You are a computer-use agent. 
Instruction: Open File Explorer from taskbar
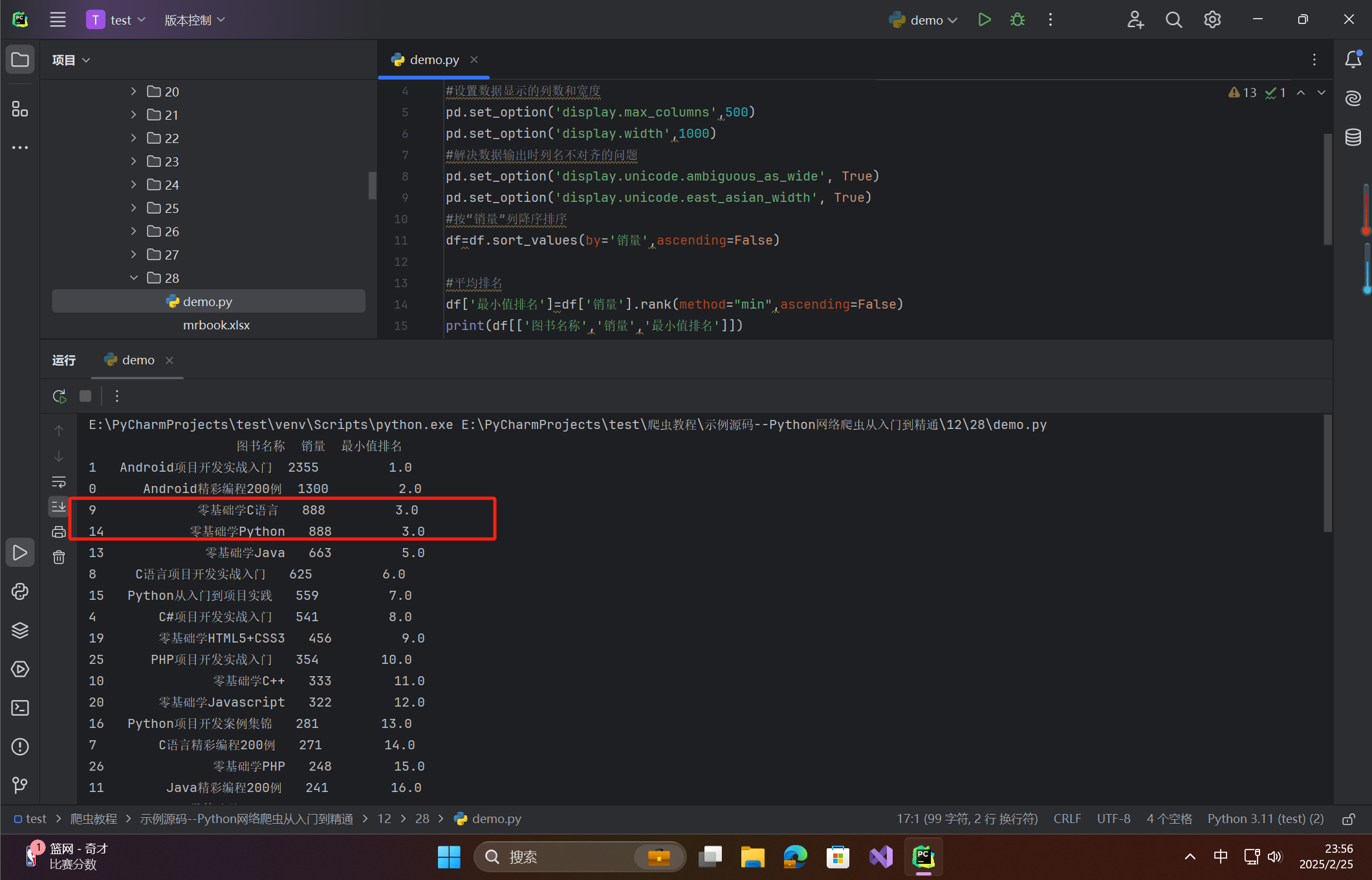click(752, 857)
